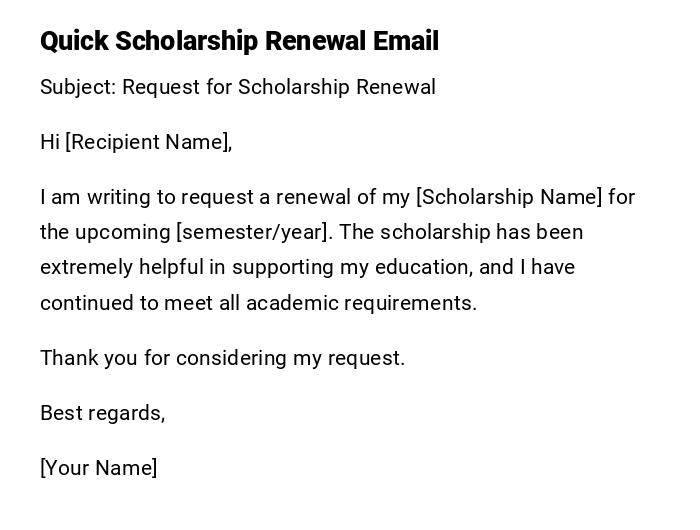Select the [Scholarship Name] placeholder
Image resolution: width=700 pixels, height=530 pixels.
pos(509,197)
